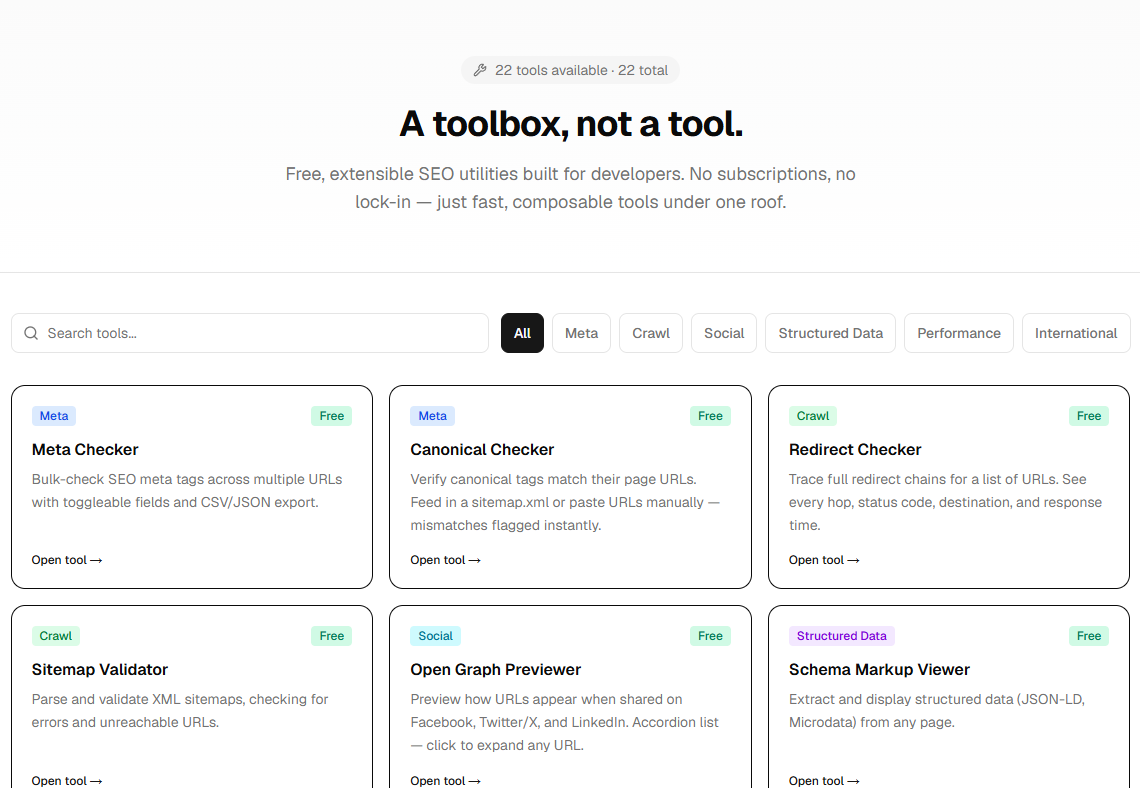1140x788 pixels.
Task: Click the Redirect Checker card title
Action: click(855, 449)
